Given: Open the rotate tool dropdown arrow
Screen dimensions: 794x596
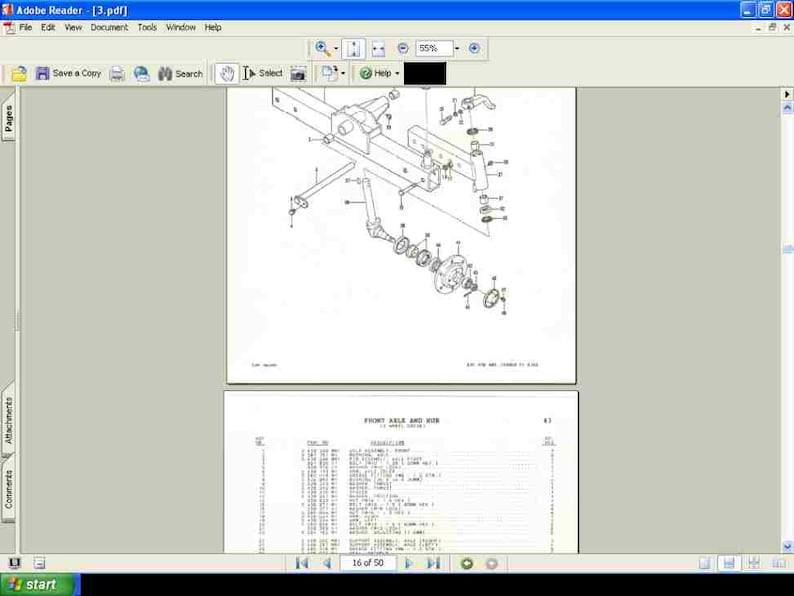Looking at the screenshot, I should click(343, 74).
